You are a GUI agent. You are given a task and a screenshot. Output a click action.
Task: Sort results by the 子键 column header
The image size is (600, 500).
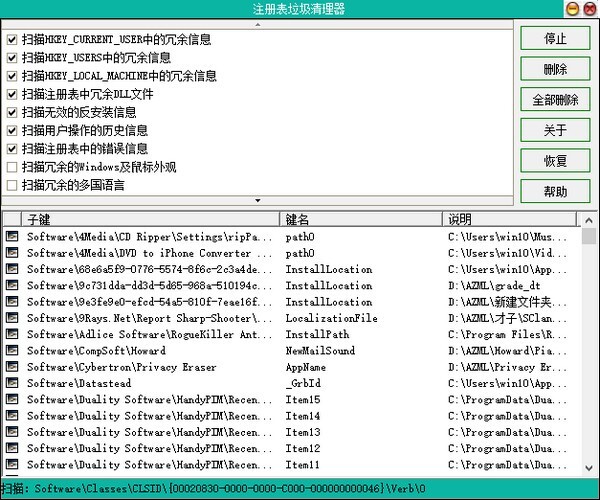coord(150,219)
